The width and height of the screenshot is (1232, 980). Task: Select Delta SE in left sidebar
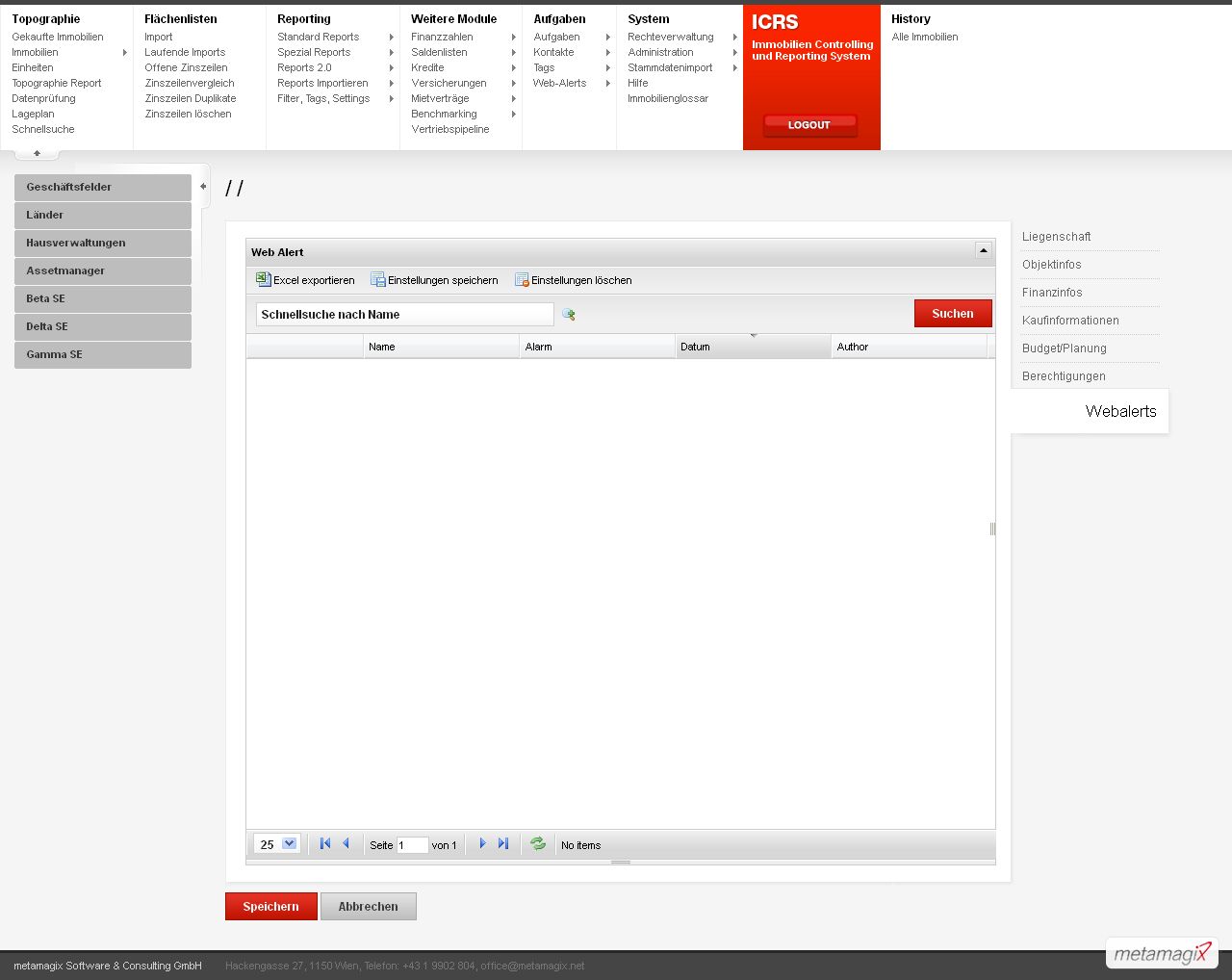pyautogui.click(x=103, y=326)
